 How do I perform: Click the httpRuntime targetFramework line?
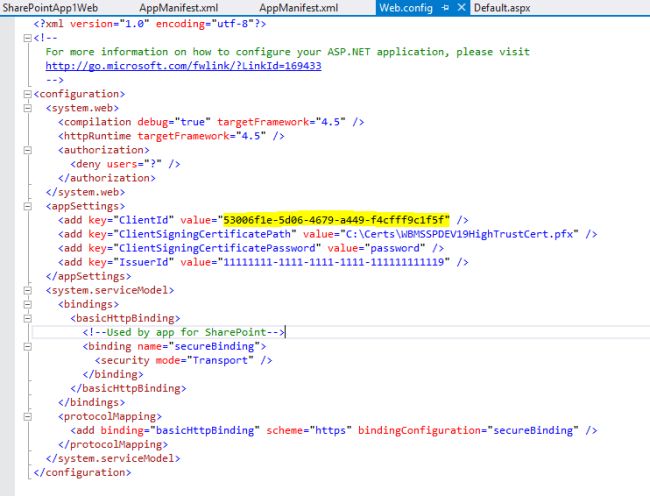pos(171,136)
